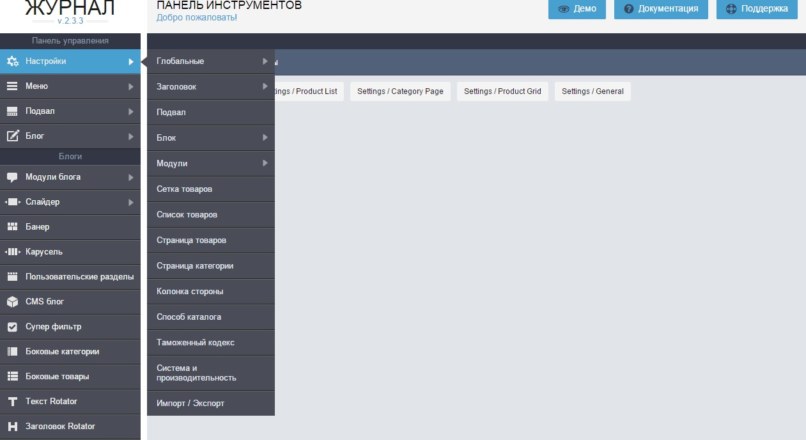Click the Блог edit pencil icon
The height and width of the screenshot is (440, 806).
[12, 136]
